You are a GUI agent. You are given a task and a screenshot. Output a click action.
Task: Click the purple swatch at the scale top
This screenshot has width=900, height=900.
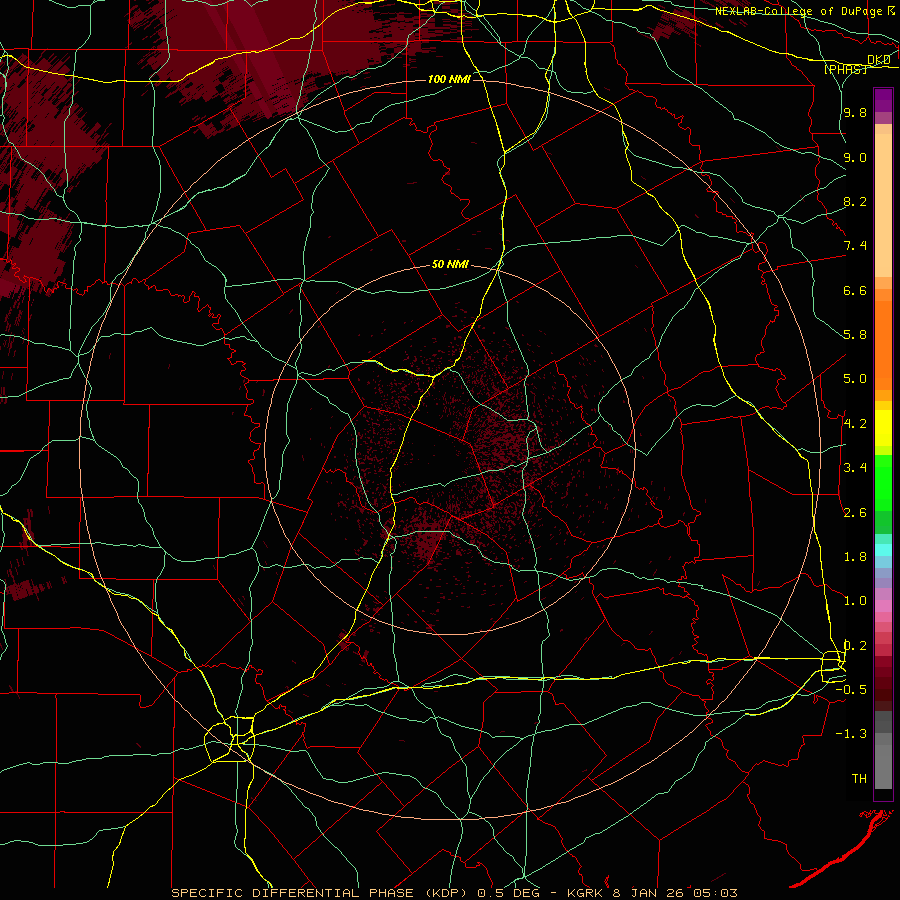click(883, 100)
